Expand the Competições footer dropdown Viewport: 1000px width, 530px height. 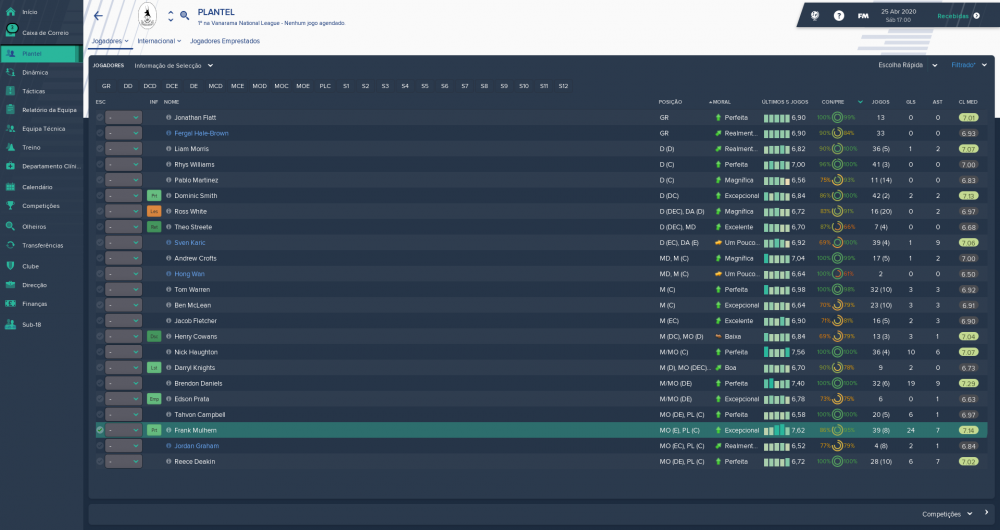[947, 514]
